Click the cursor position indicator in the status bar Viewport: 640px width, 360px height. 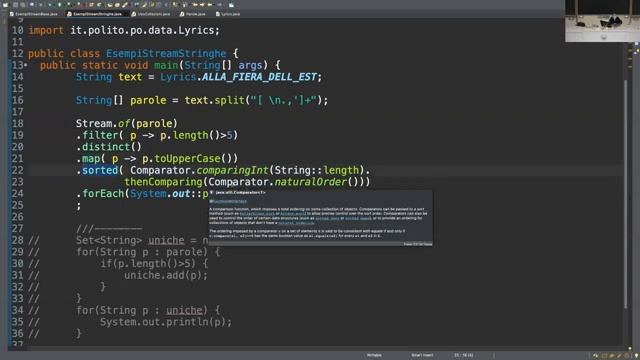464,355
